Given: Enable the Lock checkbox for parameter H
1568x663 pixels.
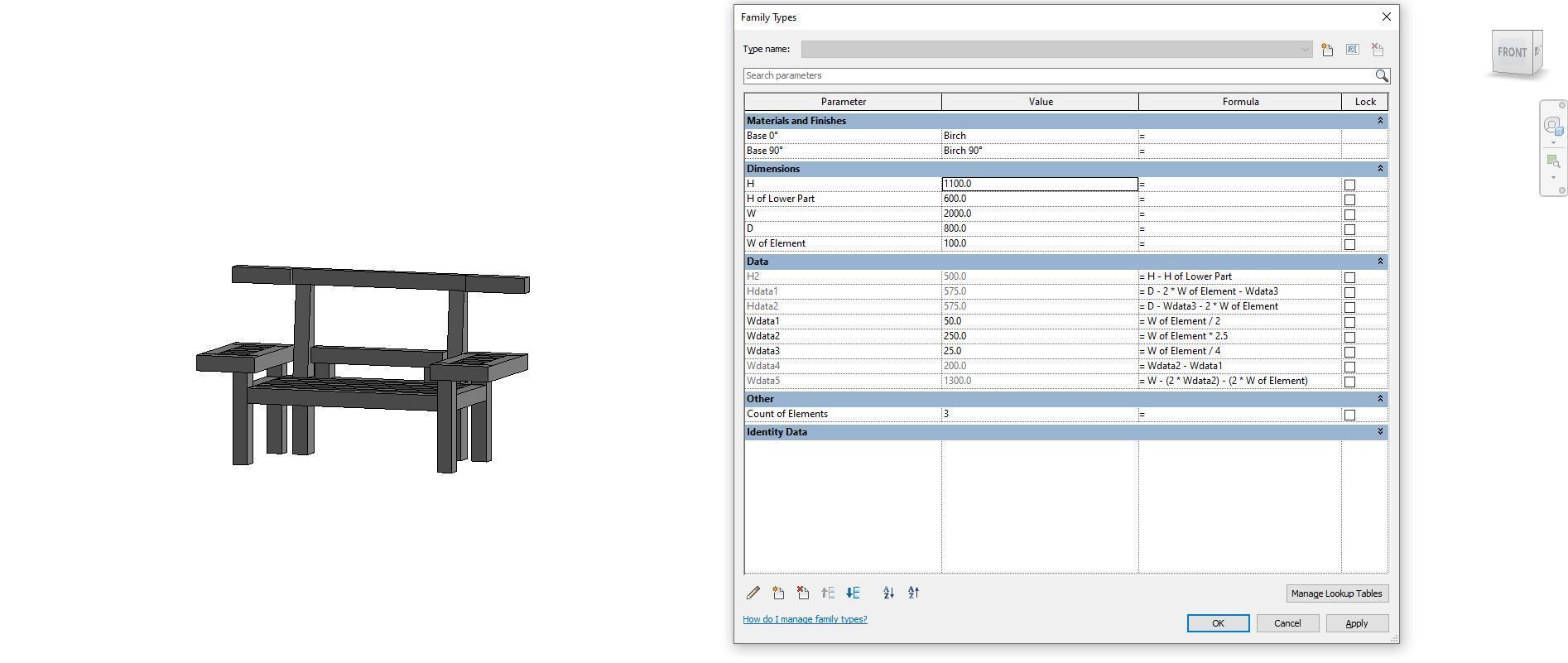Looking at the screenshot, I should [1349, 185].
